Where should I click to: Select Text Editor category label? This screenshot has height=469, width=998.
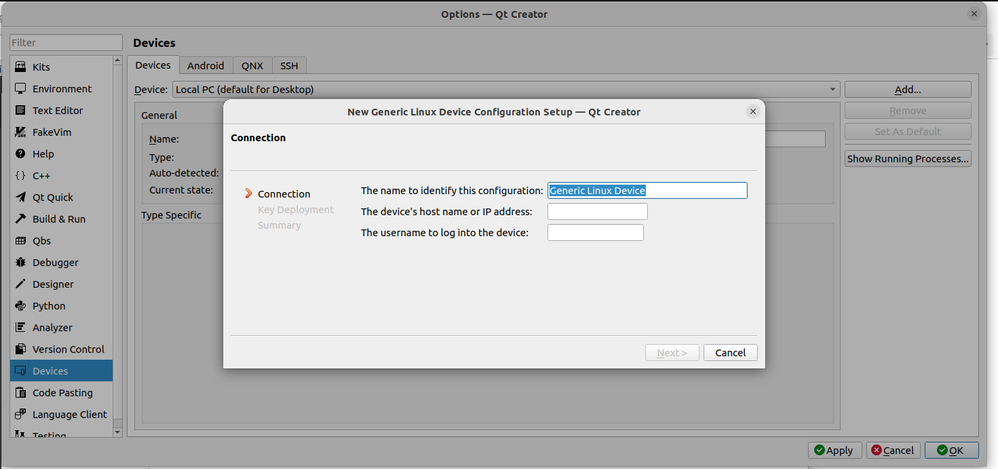[x=57, y=110]
